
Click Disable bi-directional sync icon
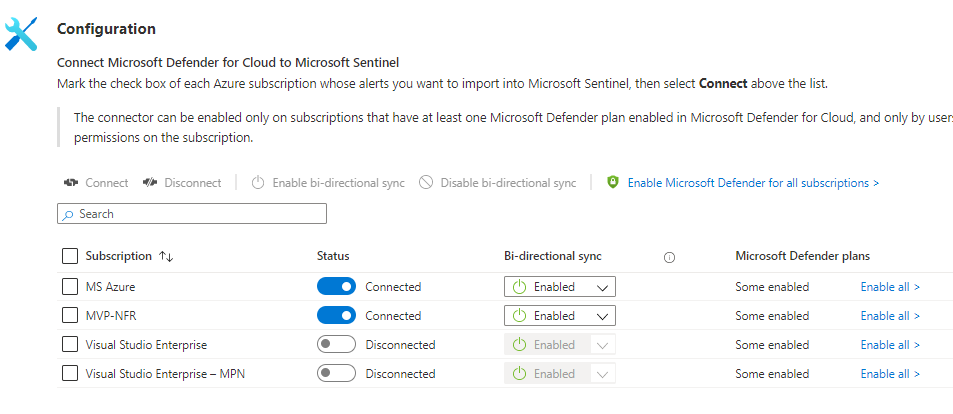(x=426, y=183)
